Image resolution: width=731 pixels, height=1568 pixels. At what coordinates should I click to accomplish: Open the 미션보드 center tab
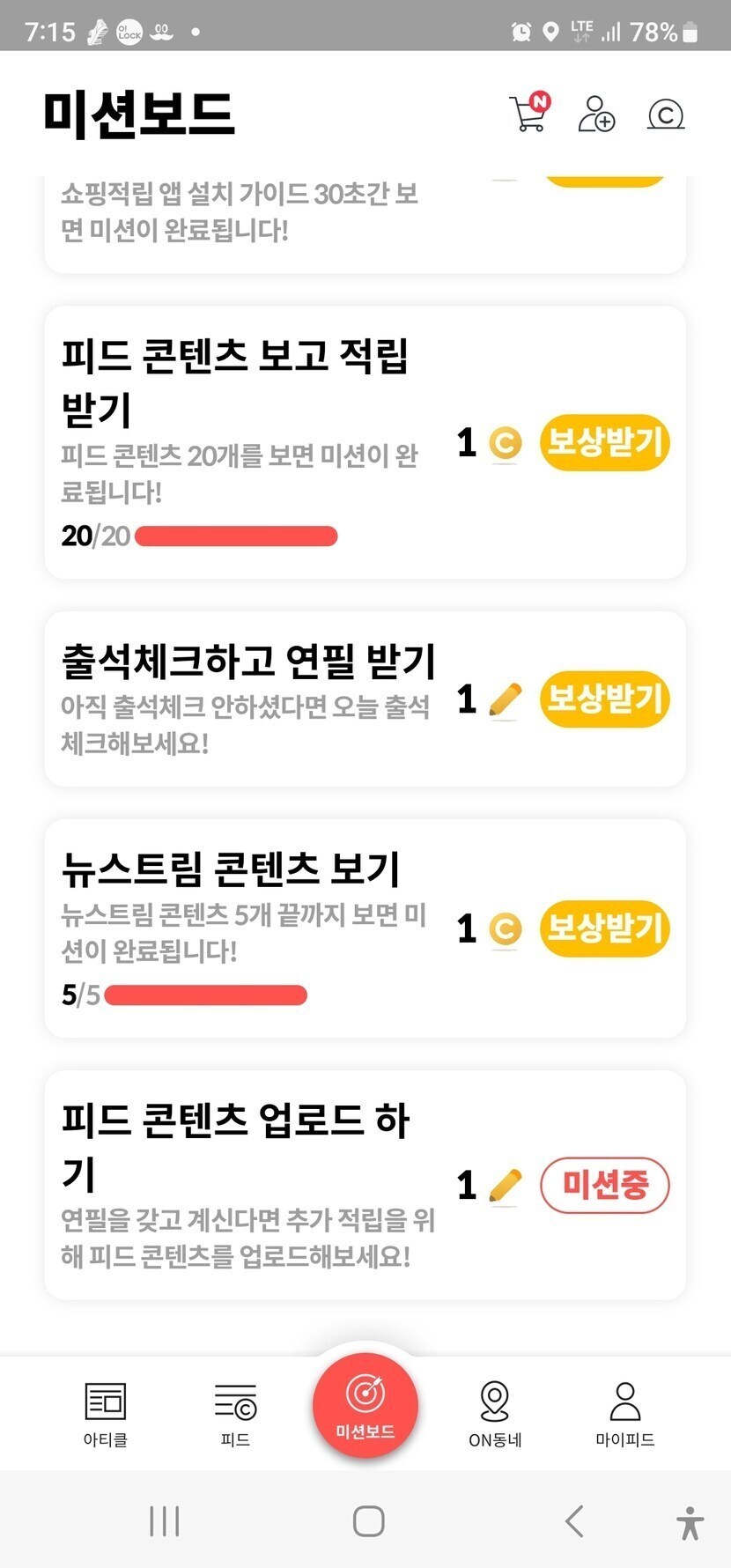point(365,1406)
